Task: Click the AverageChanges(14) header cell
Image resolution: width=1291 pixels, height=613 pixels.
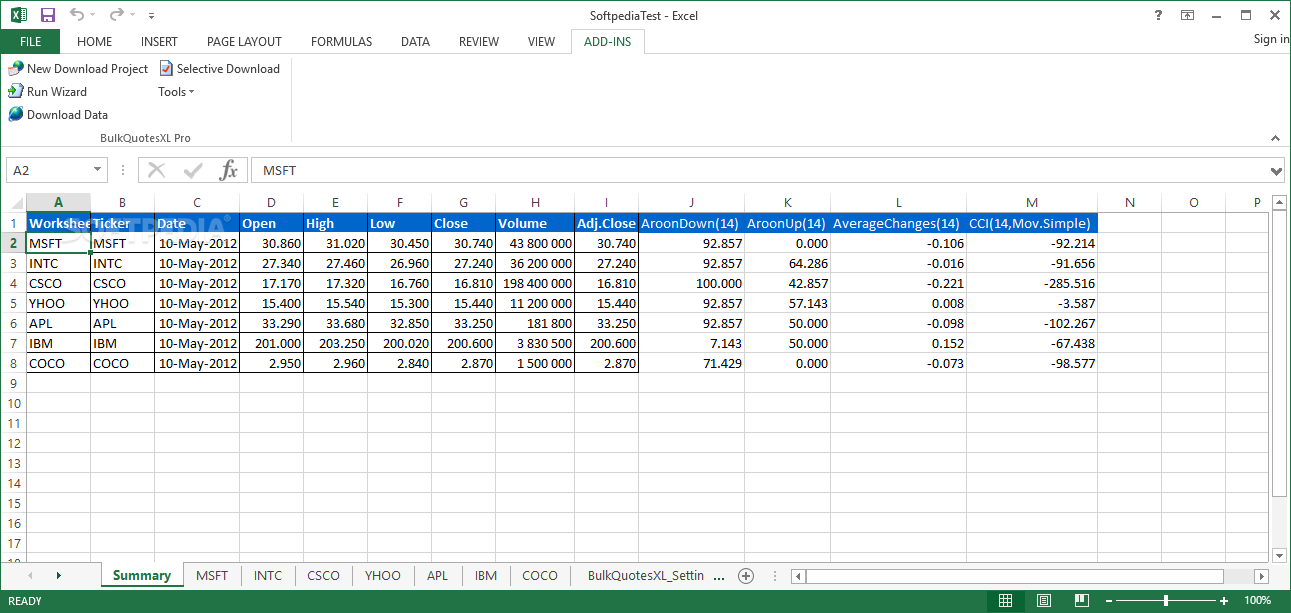Action: pyautogui.click(x=898, y=223)
